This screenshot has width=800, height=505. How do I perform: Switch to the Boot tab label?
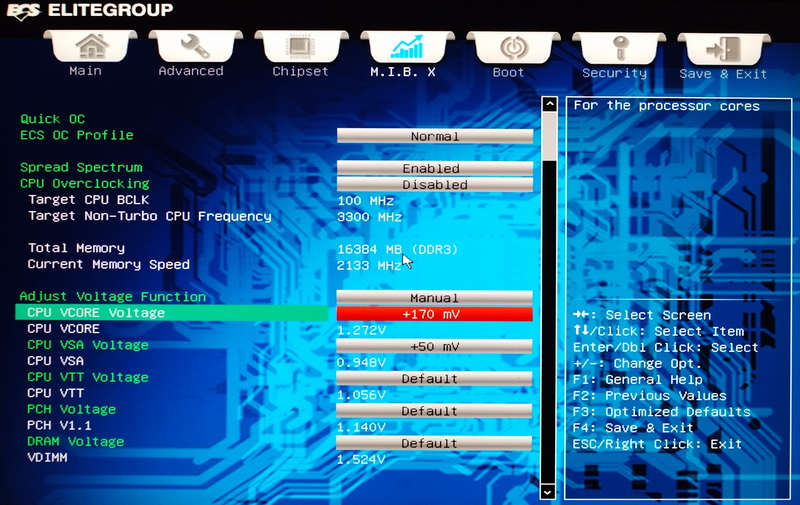[508, 72]
